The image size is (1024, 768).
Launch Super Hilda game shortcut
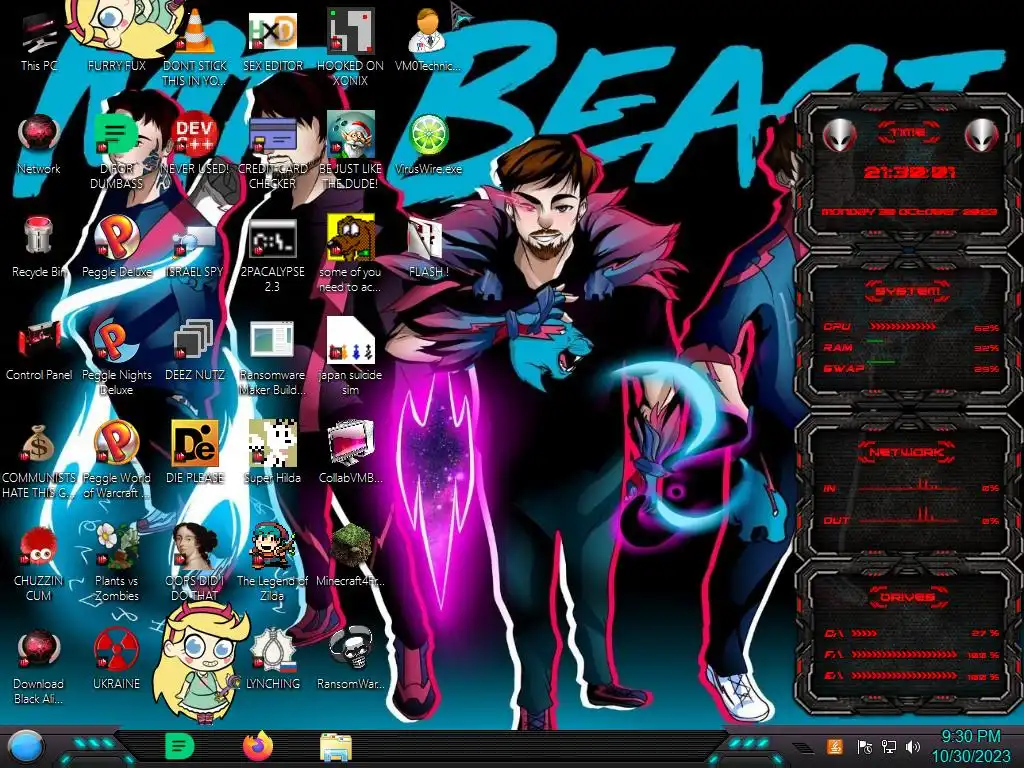[272, 452]
